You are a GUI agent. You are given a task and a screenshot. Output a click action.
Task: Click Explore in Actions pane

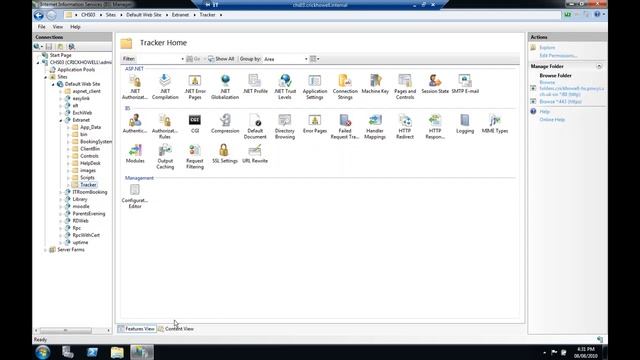tap(547, 48)
